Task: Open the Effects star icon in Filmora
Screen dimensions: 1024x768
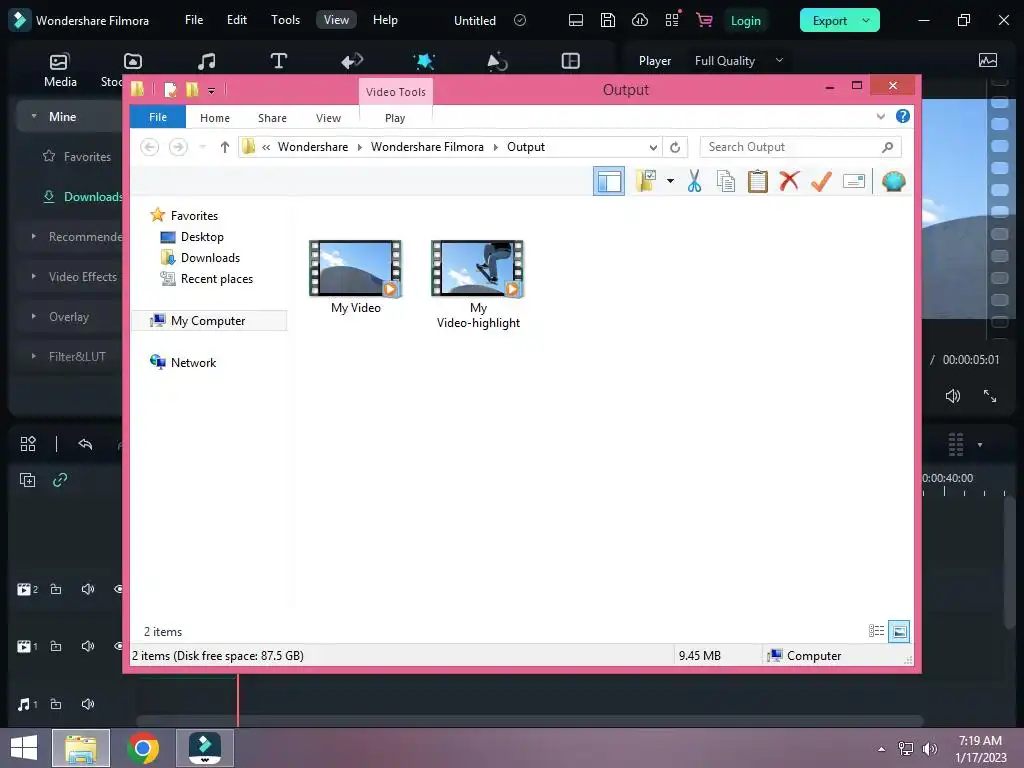Action: [x=424, y=61]
